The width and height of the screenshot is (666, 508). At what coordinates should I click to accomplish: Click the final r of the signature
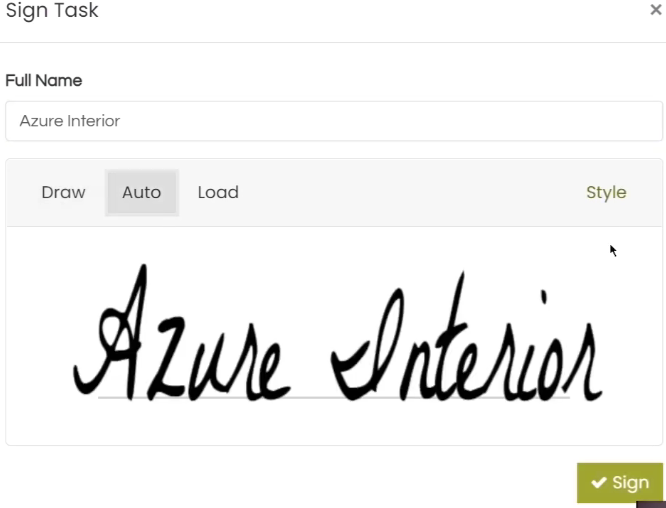(583, 361)
